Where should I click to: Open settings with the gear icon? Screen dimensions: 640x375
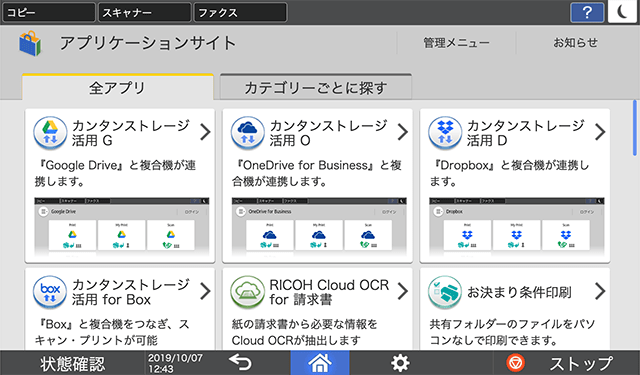(x=400, y=363)
